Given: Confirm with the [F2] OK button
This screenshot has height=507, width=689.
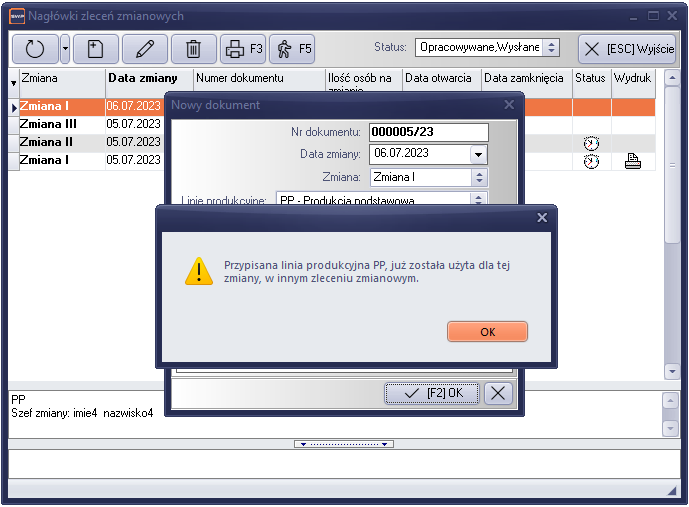Looking at the screenshot, I should (x=432, y=393).
